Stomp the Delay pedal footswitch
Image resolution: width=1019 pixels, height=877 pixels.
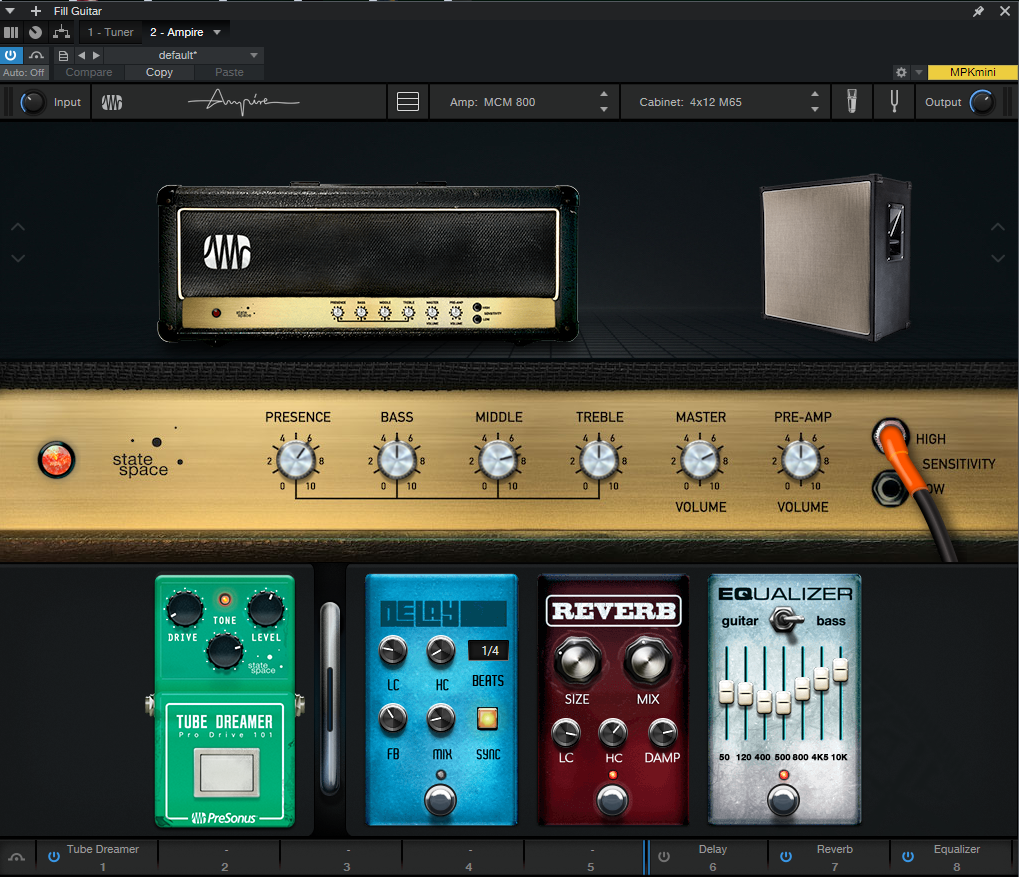(x=440, y=799)
